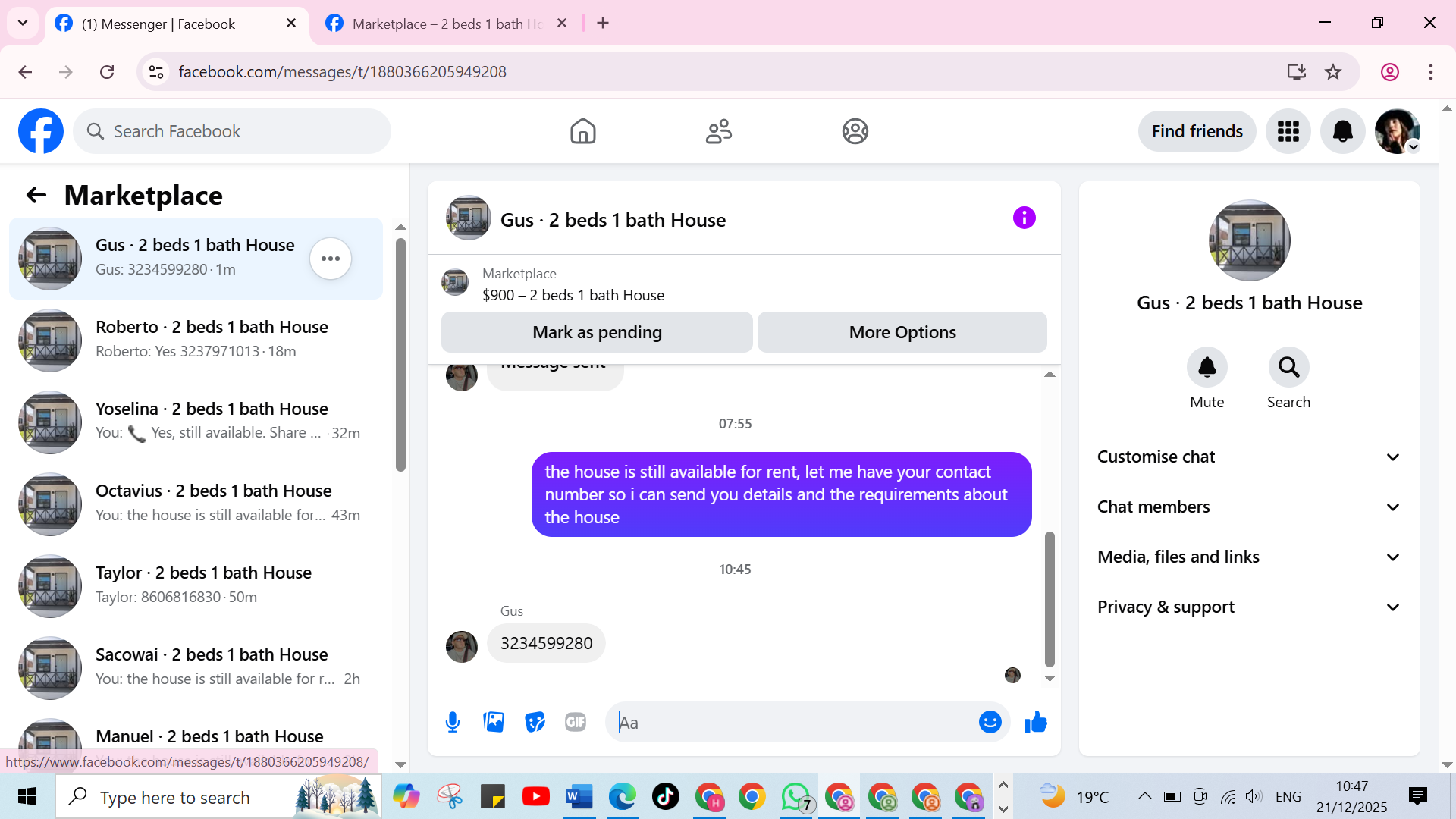Click Gus's avatar beside 3234599280

461,646
